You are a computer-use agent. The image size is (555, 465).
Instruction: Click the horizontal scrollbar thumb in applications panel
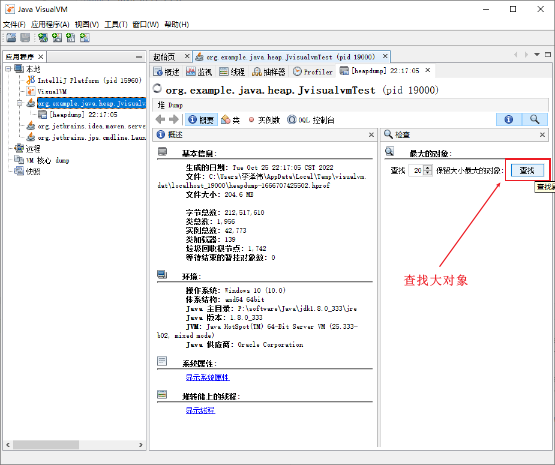(46, 444)
